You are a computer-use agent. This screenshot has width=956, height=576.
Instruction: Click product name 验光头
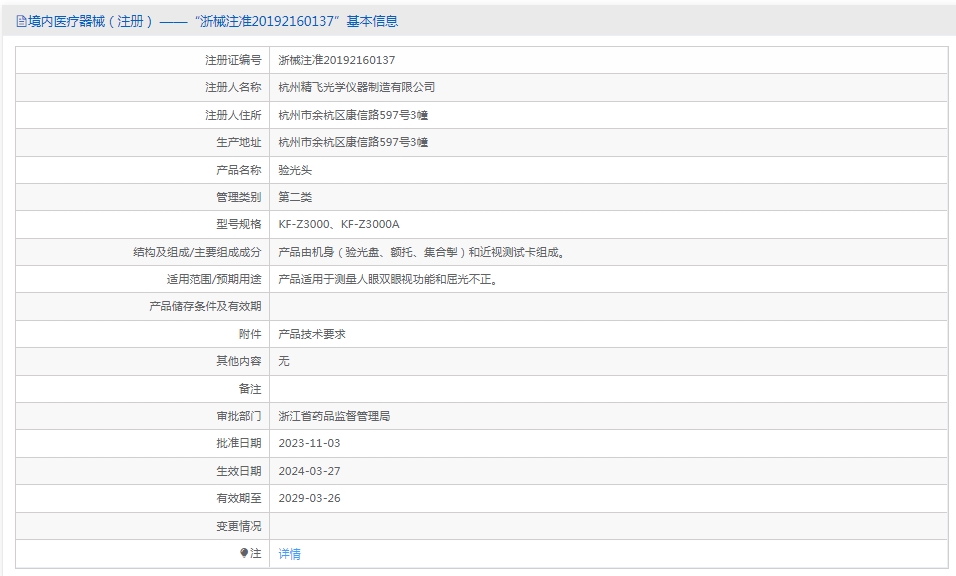click(295, 170)
